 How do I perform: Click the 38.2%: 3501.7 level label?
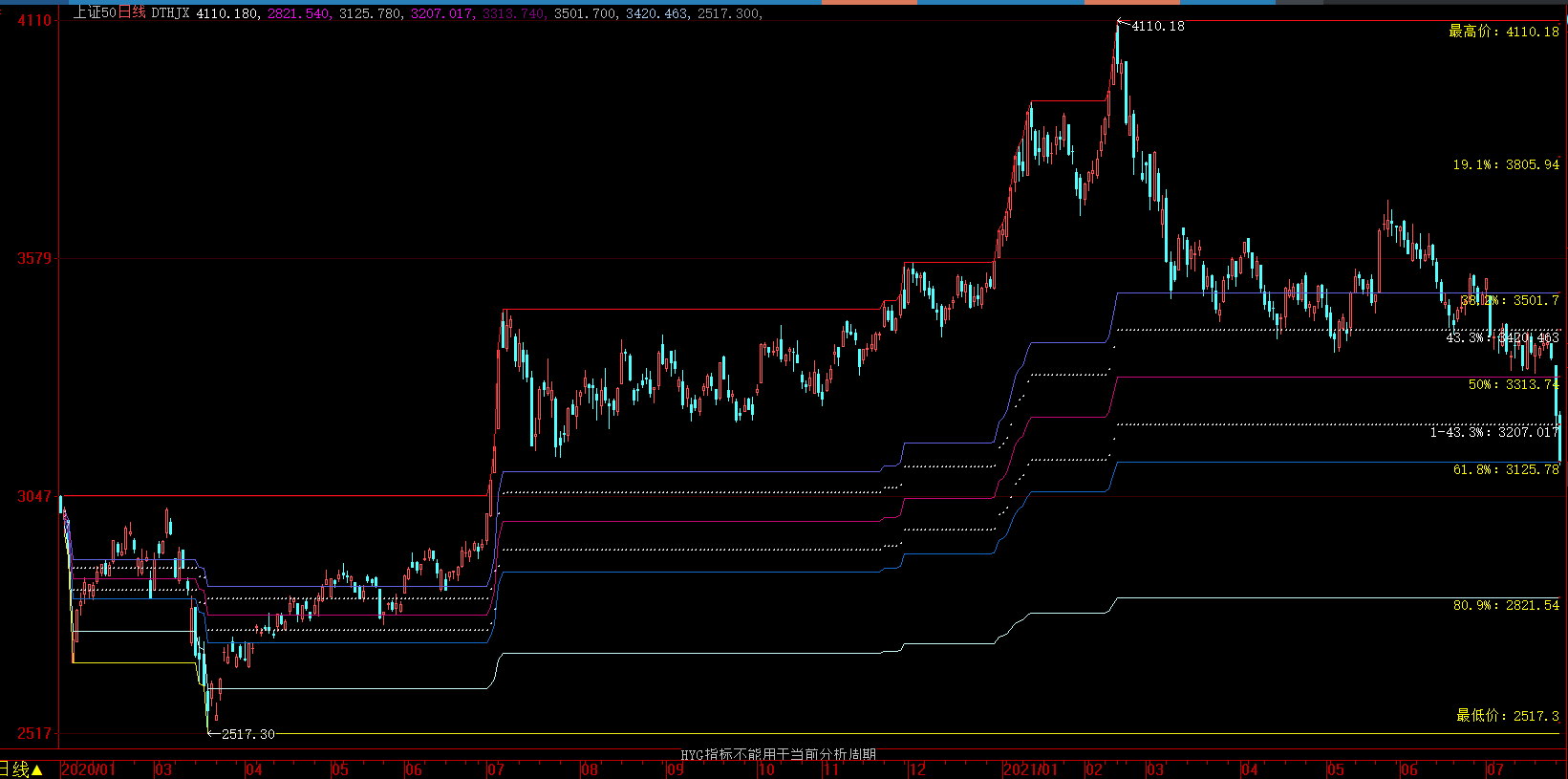click(x=1510, y=300)
